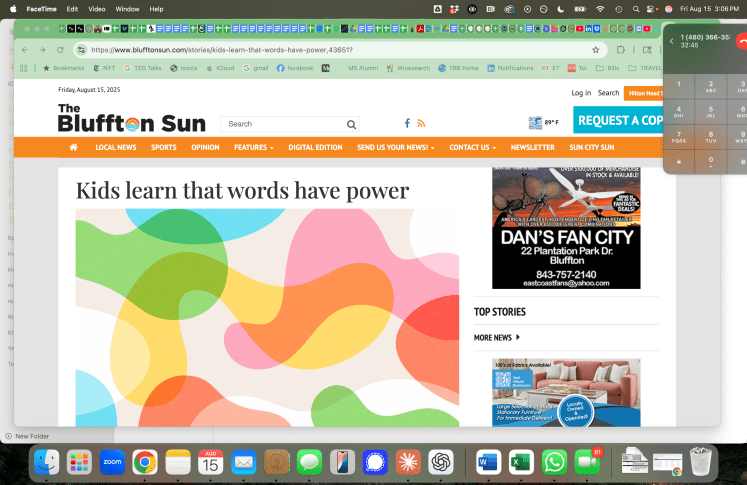Viewport: 747px width, 485px height.
Task: Expand the Features dropdown menu
Action: pos(253,147)
